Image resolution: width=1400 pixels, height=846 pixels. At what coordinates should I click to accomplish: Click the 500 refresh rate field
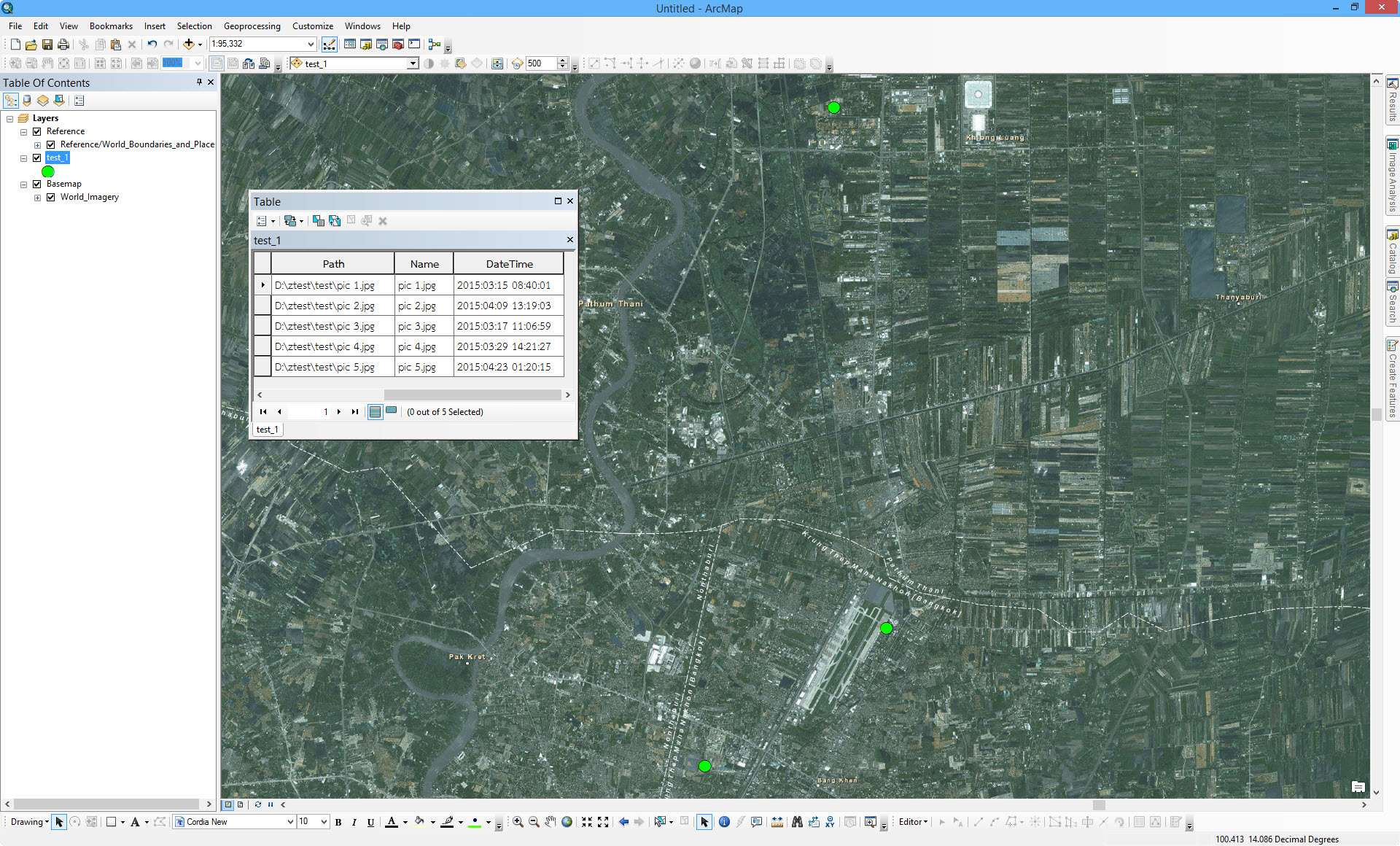[x=541, y=64]
